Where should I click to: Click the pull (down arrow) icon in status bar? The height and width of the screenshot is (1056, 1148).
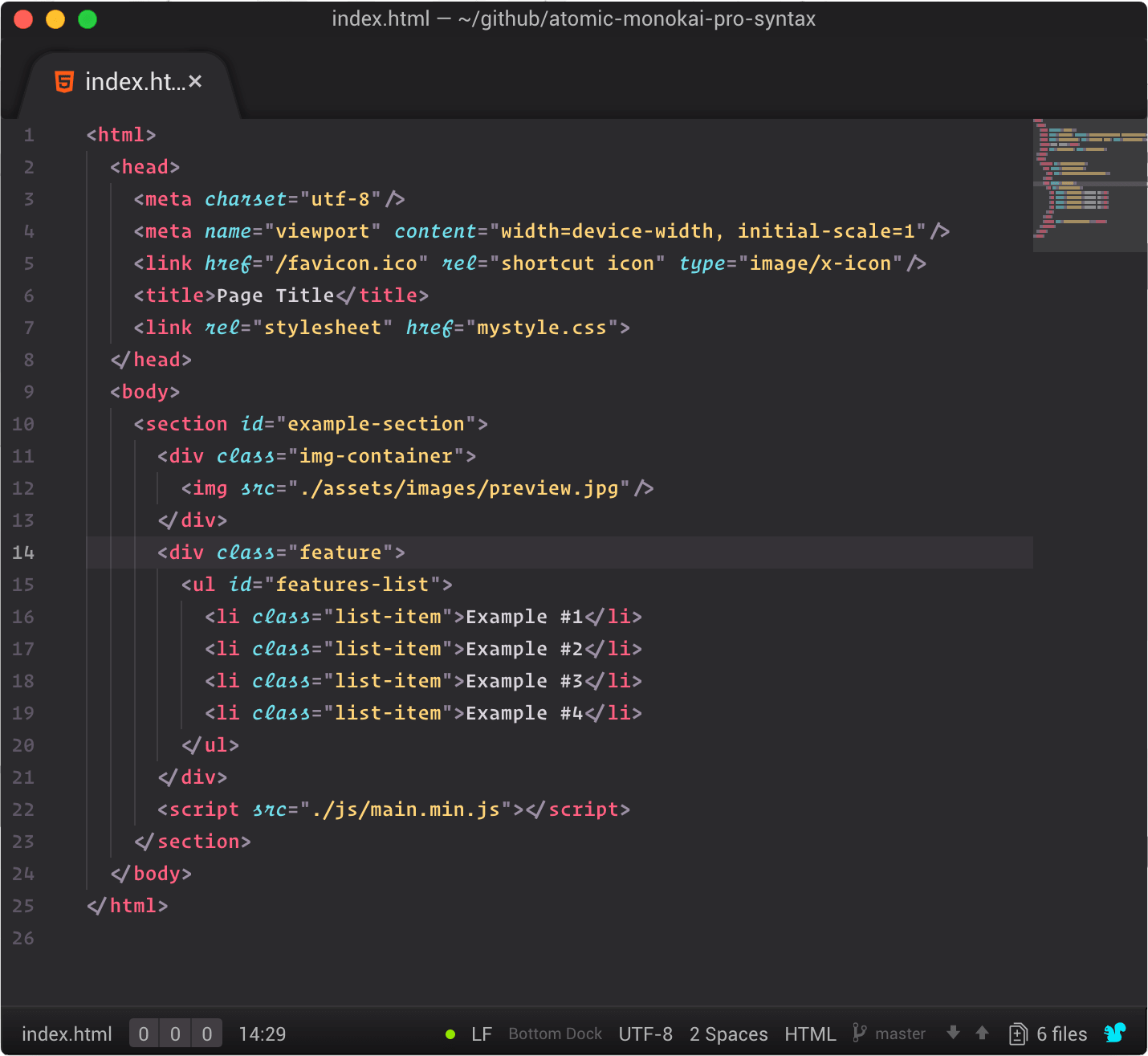pos(953,1034)
